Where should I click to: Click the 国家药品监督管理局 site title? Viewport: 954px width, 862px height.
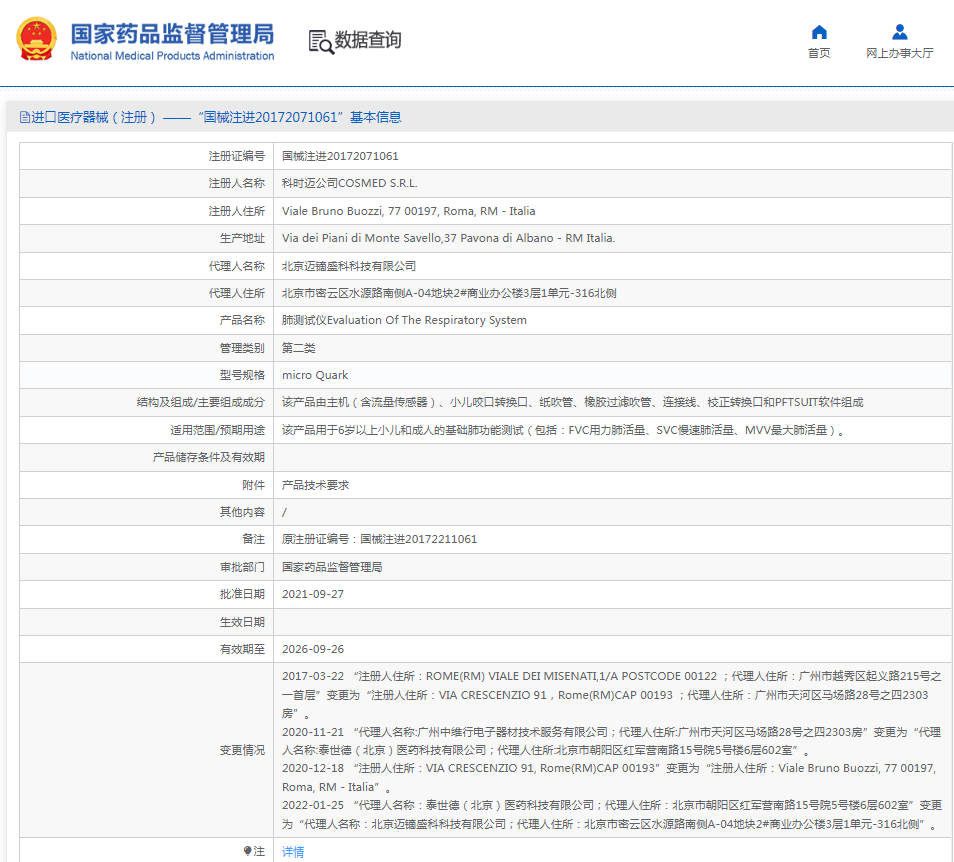tap(172, 32)
